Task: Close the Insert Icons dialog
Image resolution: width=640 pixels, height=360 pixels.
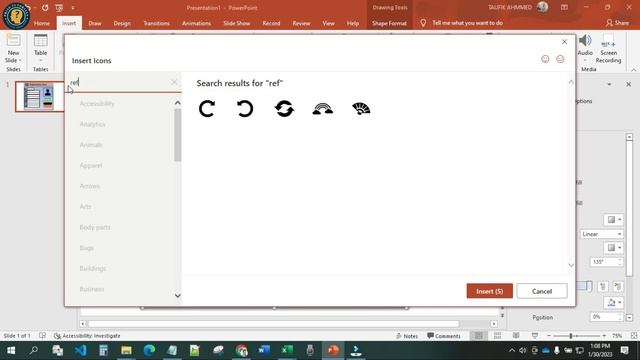Action: (x=564, y=42)
